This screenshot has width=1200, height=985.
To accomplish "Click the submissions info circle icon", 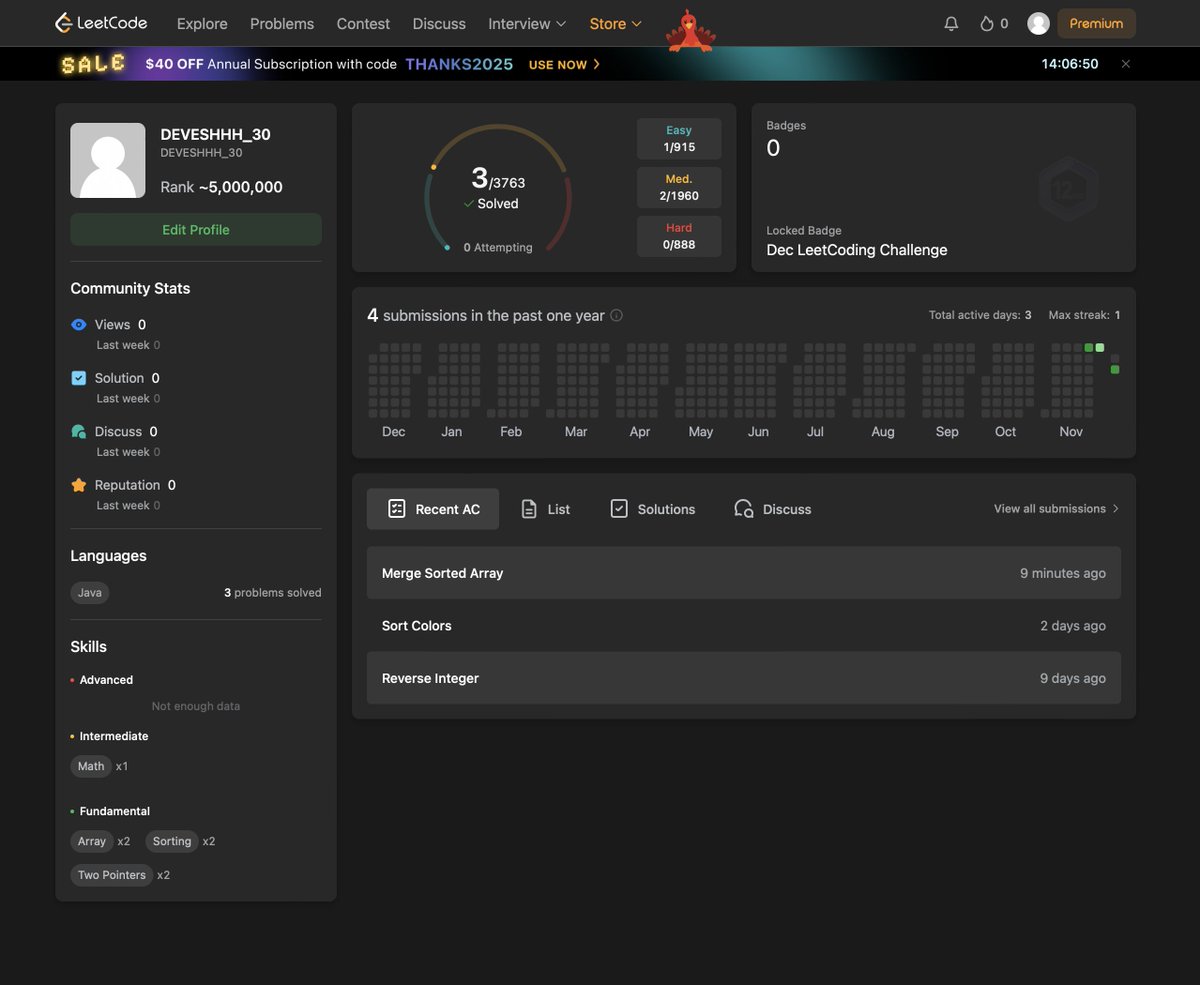I will tap(616, 315).
